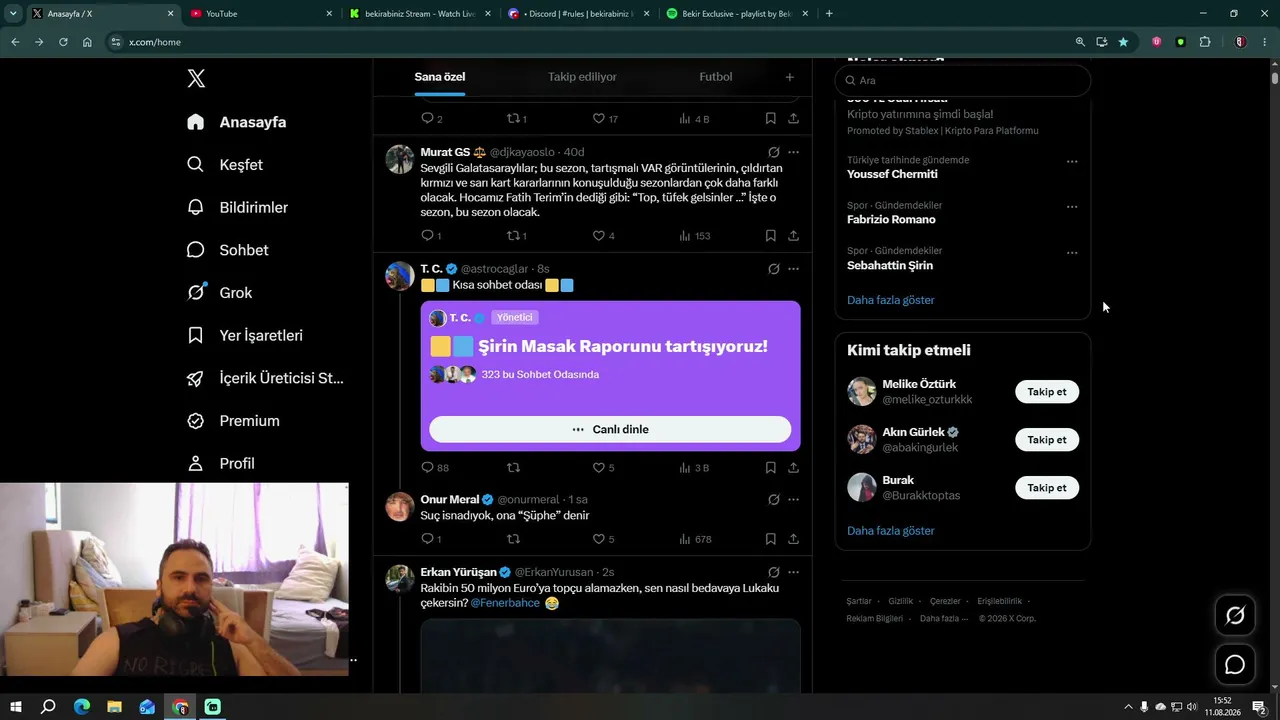Screen dimensions: 1280x720
Task: Open Yer İşaretleri bookmarks
Action: 244,336
